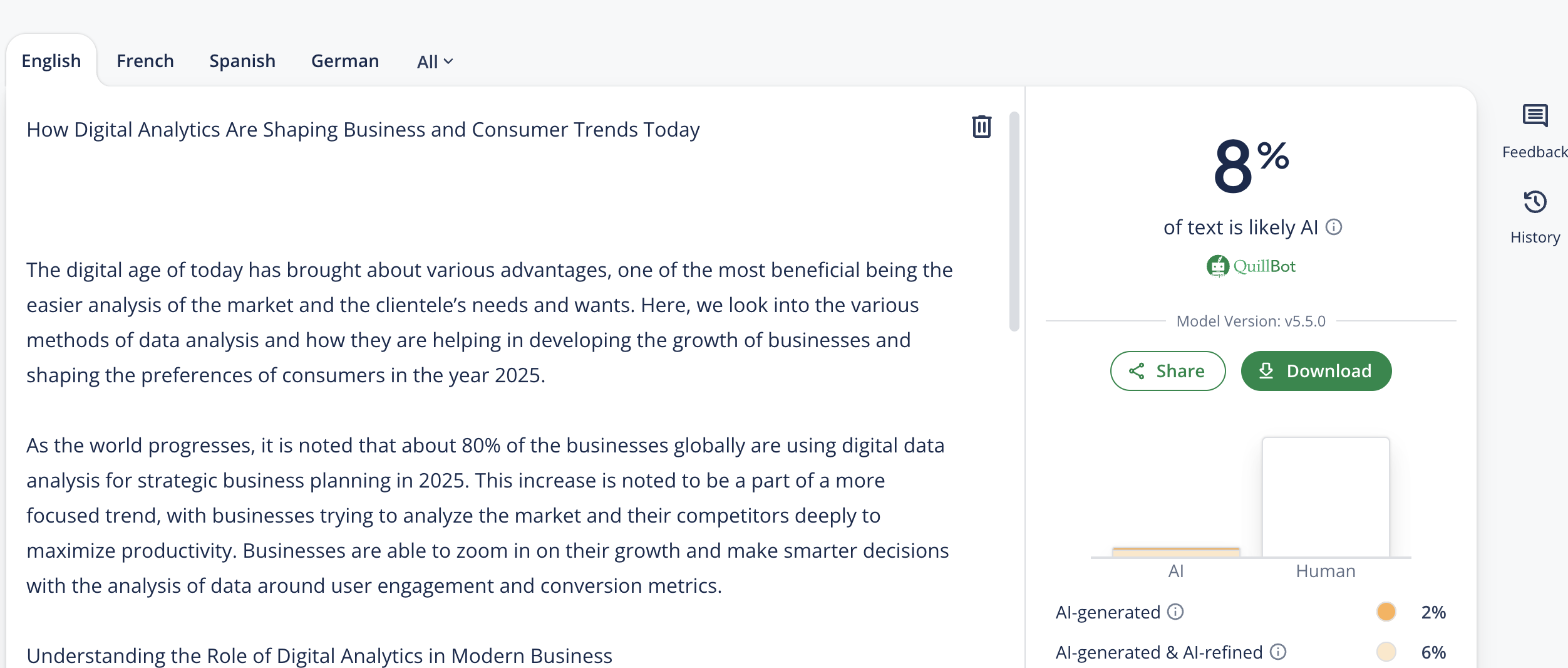Click info icon next to AI-refined label
Image resolution: width=1568 pixels, height=668 pixels.
[x=1278, y=652]
